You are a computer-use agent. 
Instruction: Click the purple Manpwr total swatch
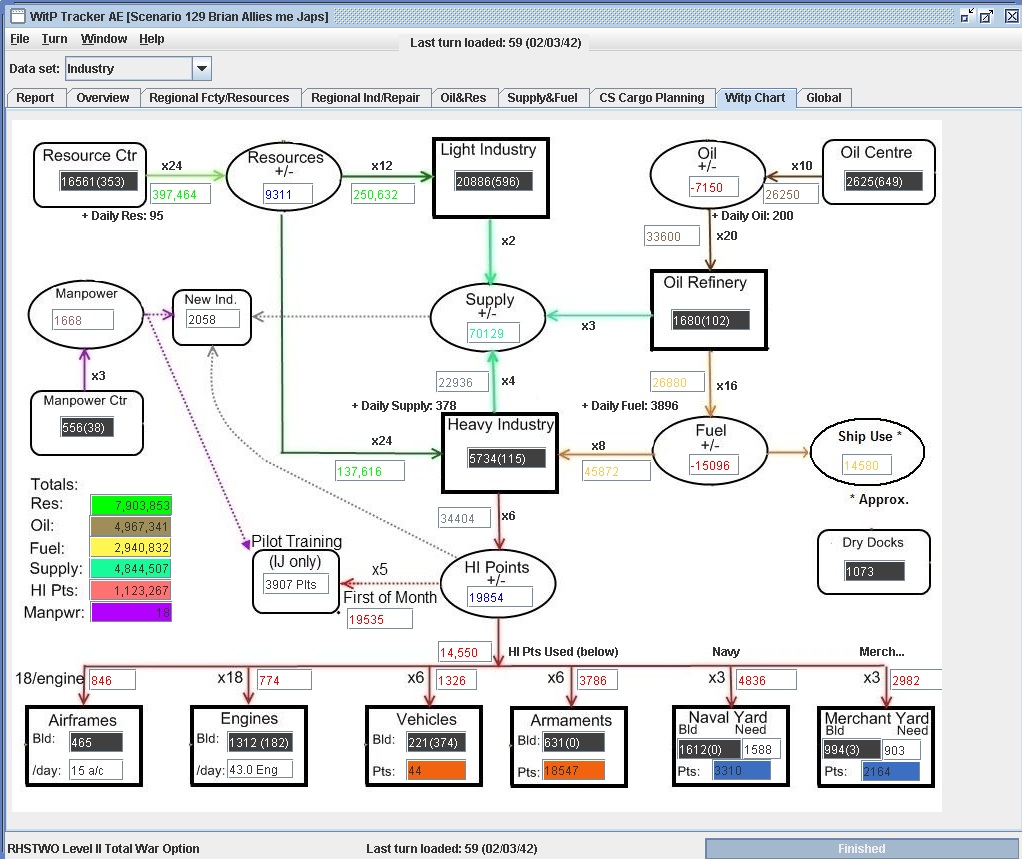[x=131, y=612]
